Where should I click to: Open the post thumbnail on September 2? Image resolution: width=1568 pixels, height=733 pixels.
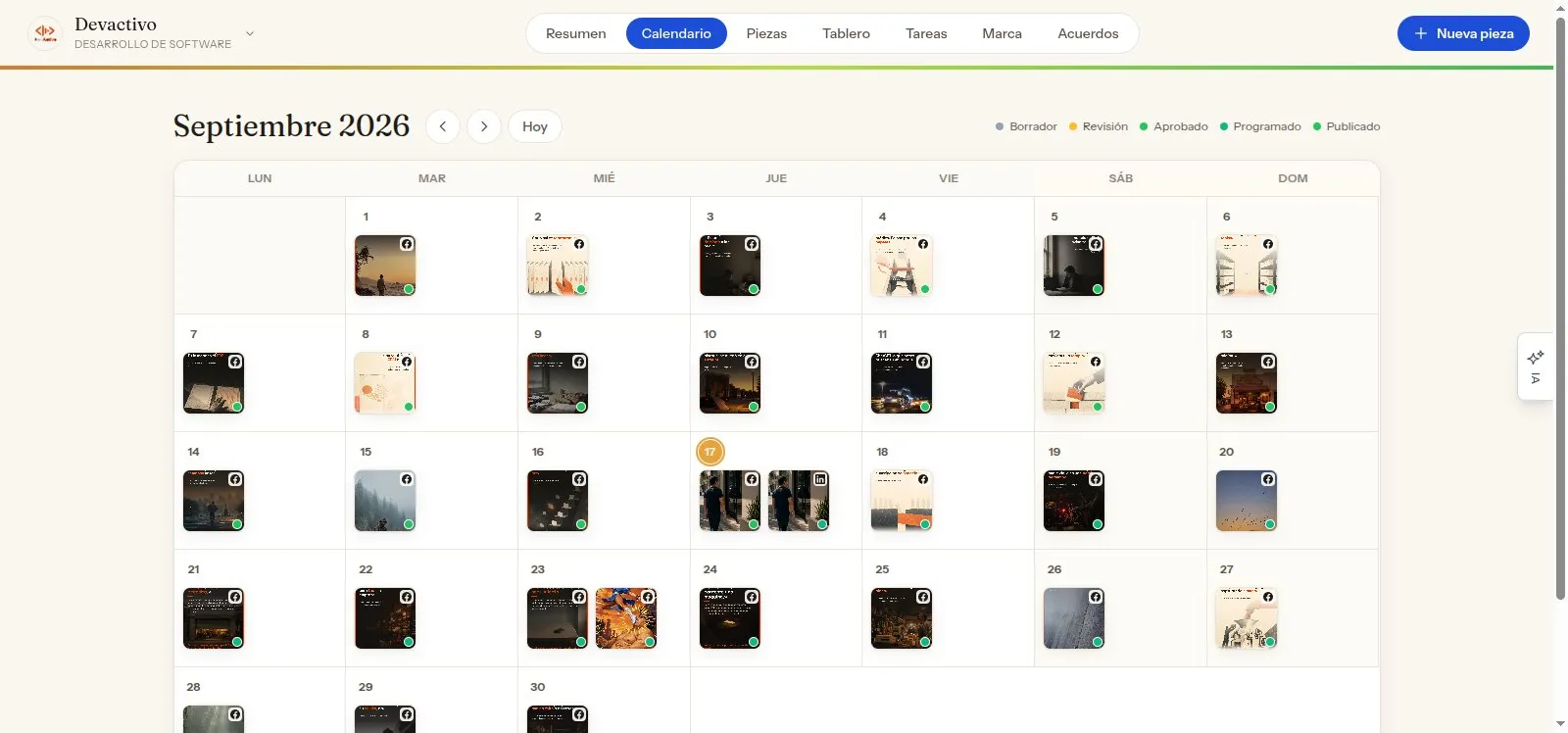coord(558,266)
